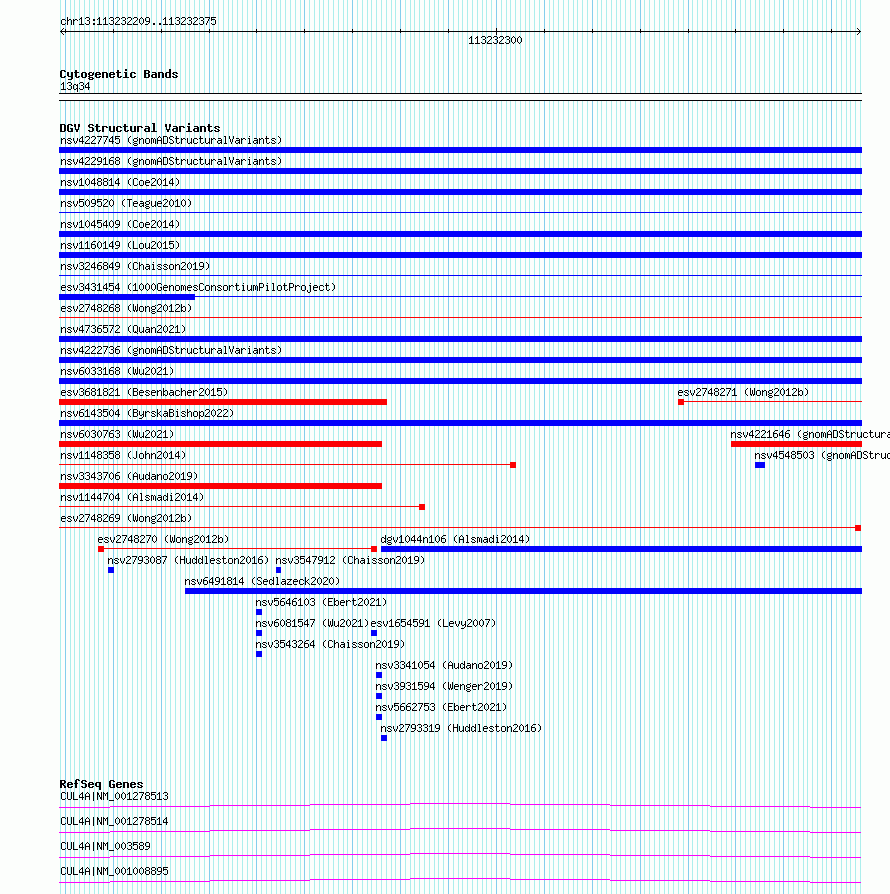Select the red esv3681821 variant bar
This screenshot has width=890, height=894.
click(223, 402)
